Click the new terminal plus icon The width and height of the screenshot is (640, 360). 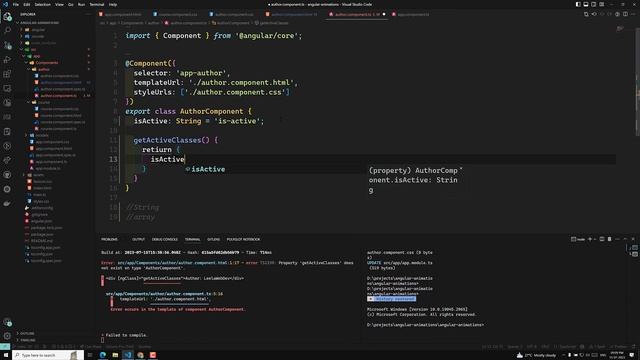pos(590,239)
